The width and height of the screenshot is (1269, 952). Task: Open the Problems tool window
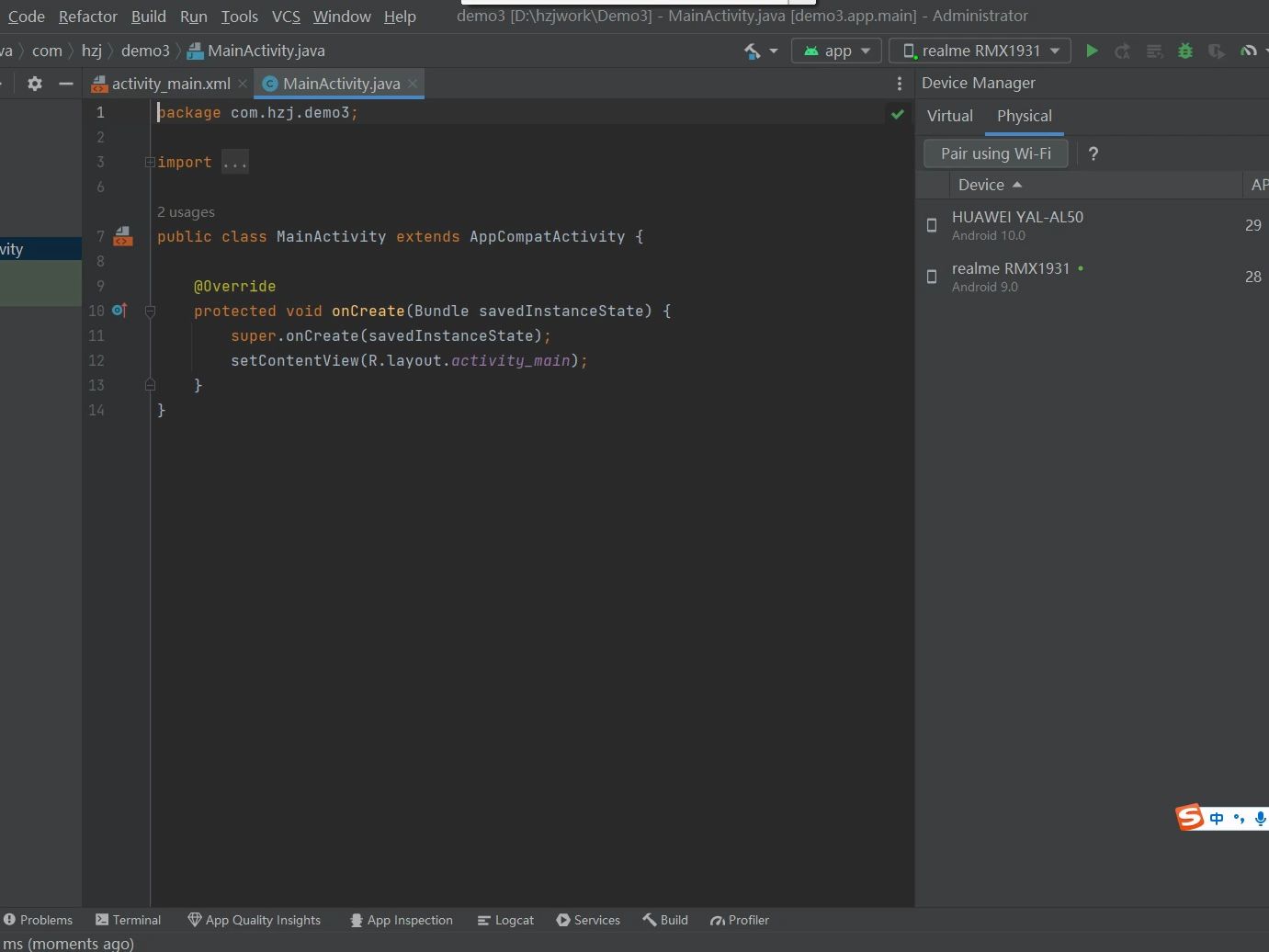(38, 920)
